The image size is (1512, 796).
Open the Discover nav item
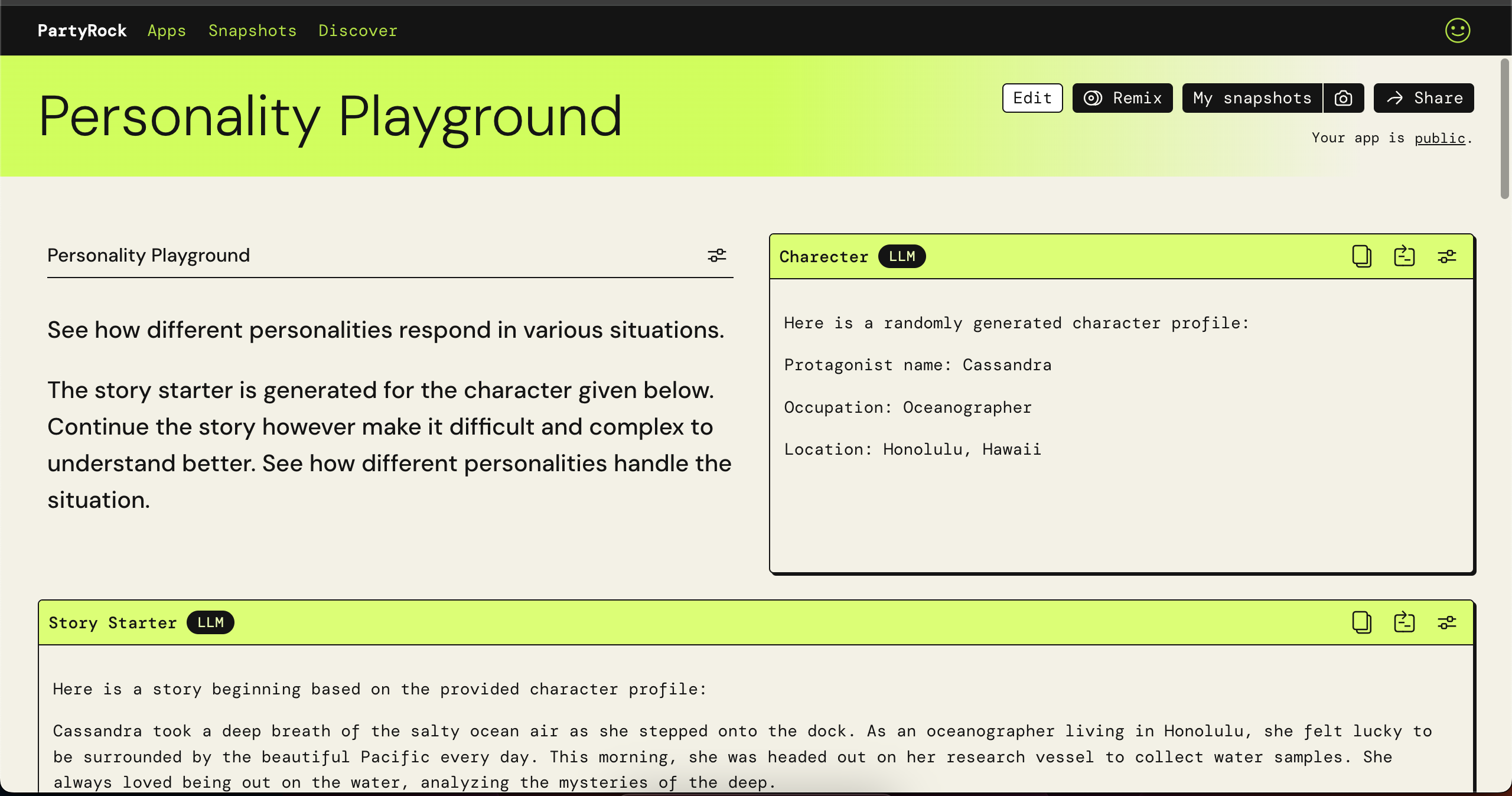pyautogui.click(x=357, y=31)
